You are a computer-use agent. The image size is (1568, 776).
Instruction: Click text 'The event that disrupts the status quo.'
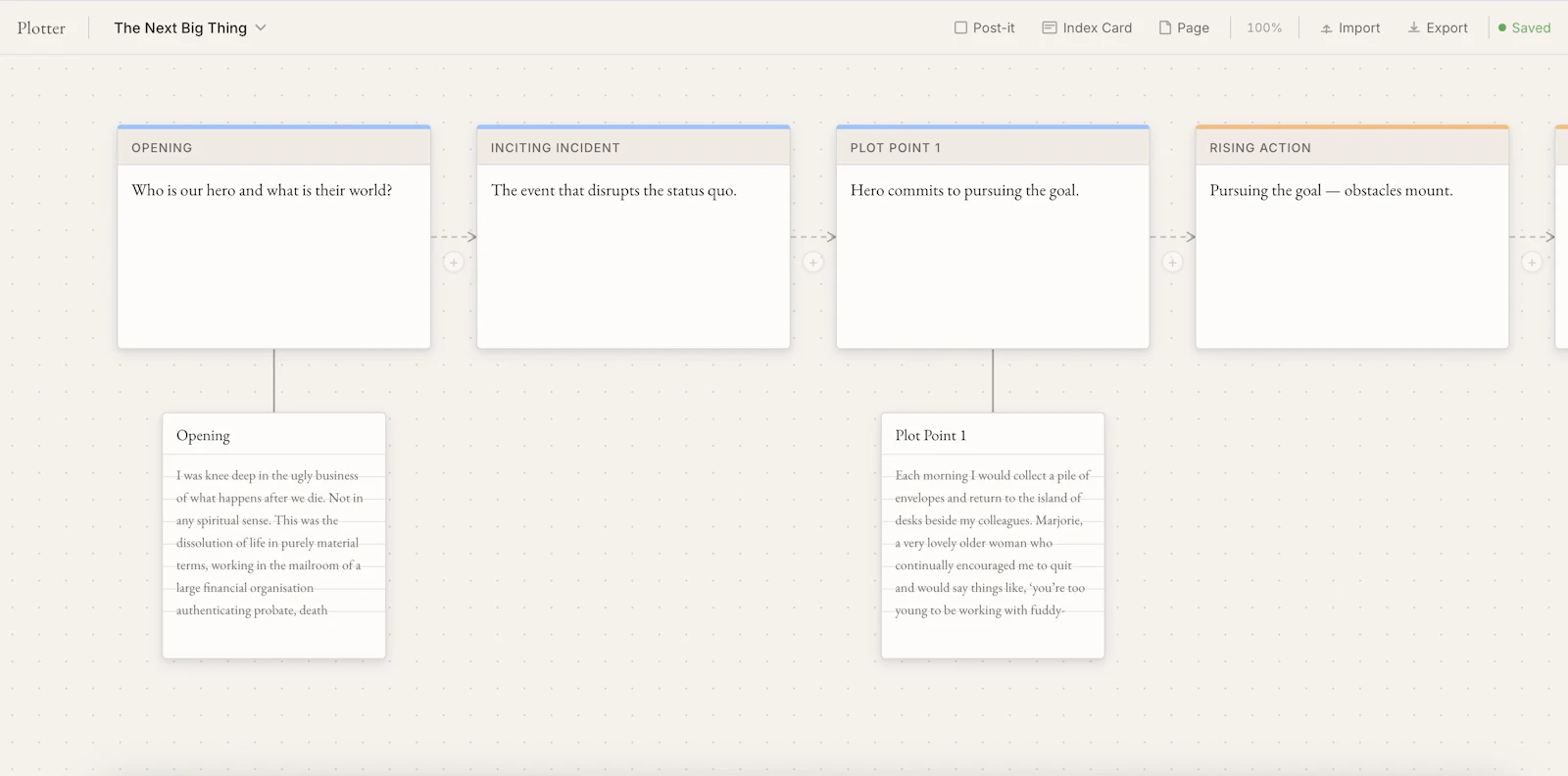(x=613, y=190)
